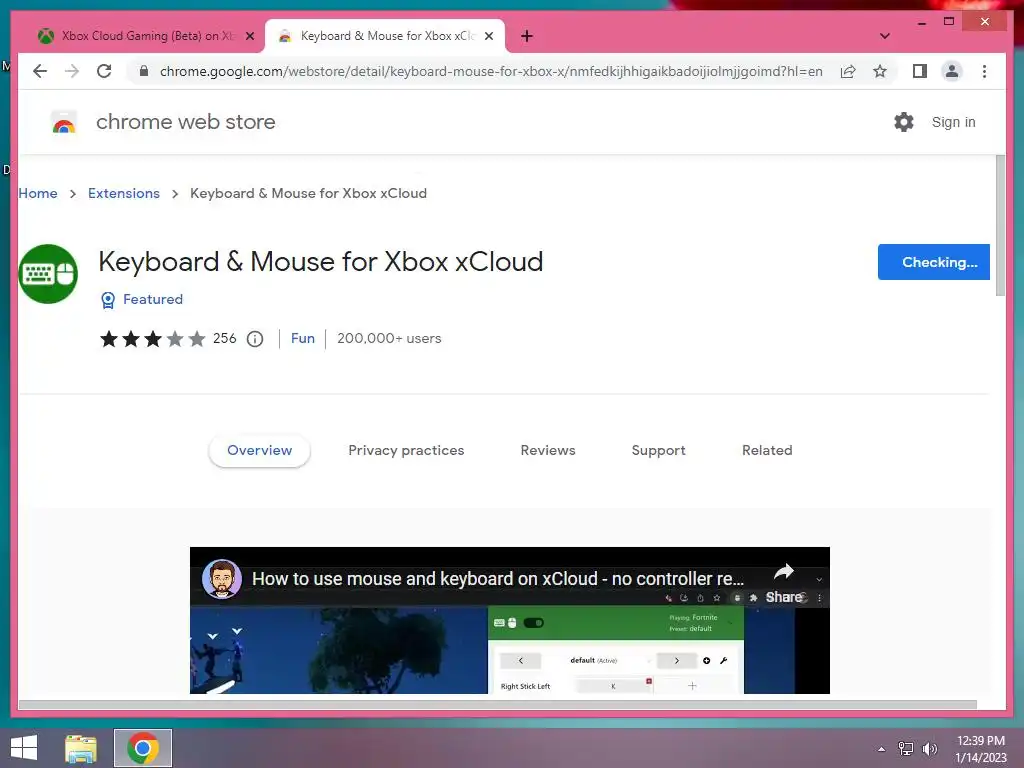Open the Chrome side panel
1024x768 pixels.
tap(920, 71)
